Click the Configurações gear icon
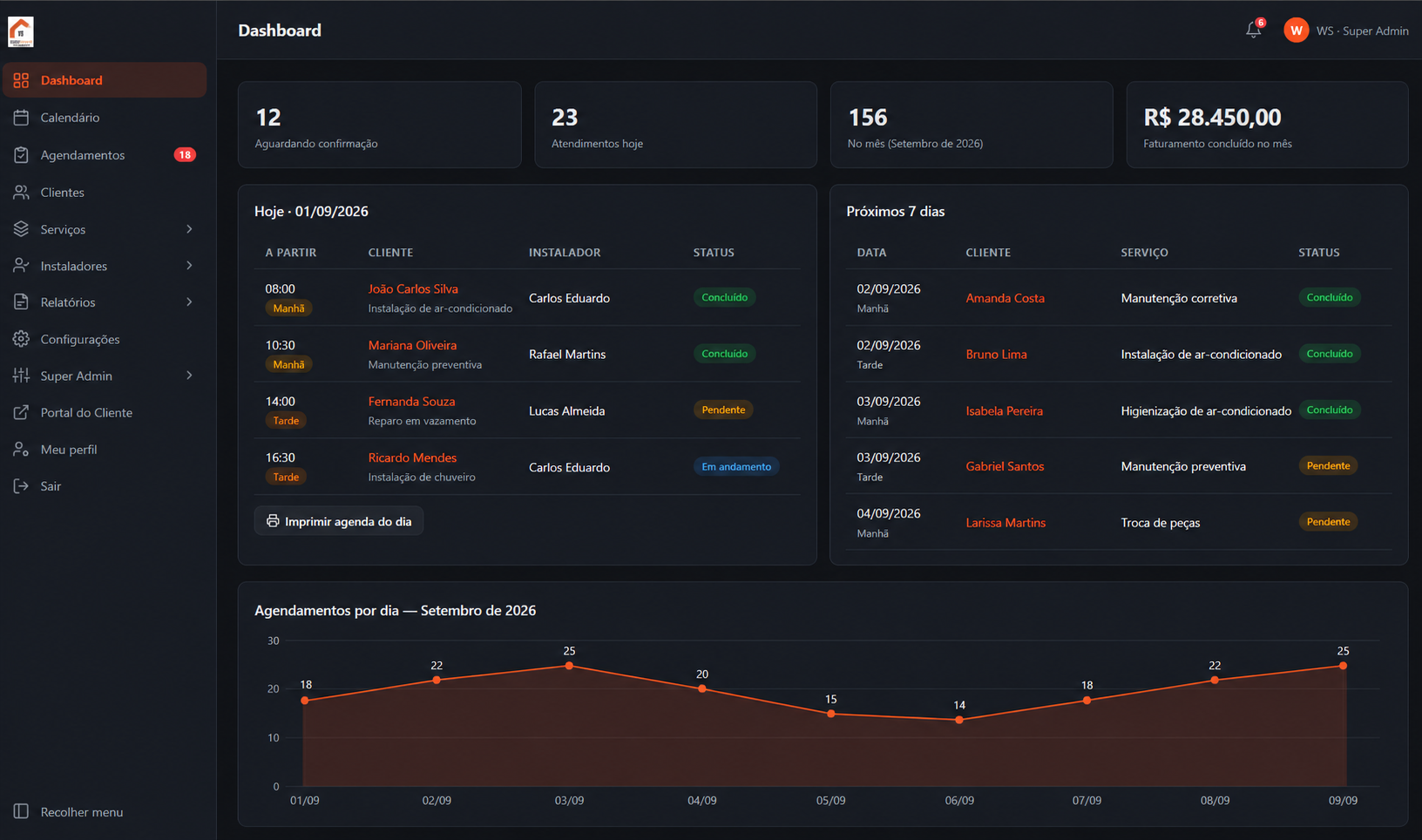Image resolution: width=1422 pixels, height=840 pixels. pos(21,339)
